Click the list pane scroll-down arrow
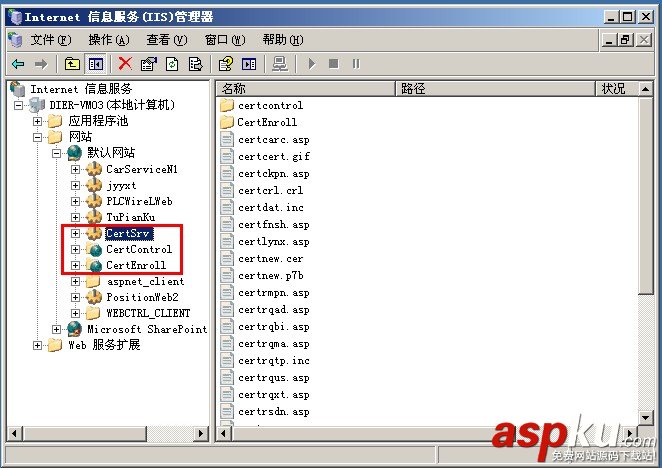Viewport: 662px width, 468px height. point(646,418)
